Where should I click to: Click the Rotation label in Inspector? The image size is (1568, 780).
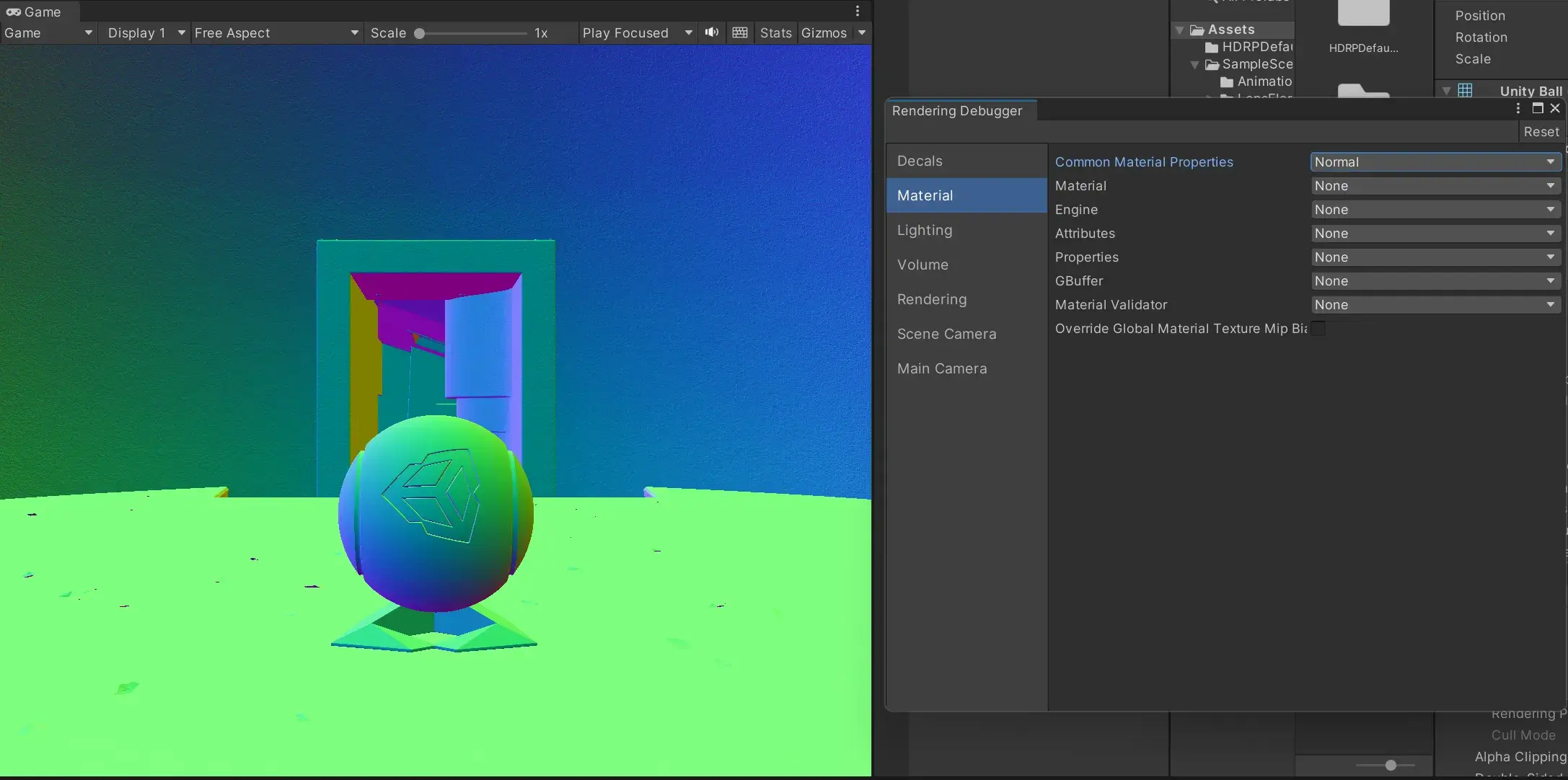[x=1481, y=37]
